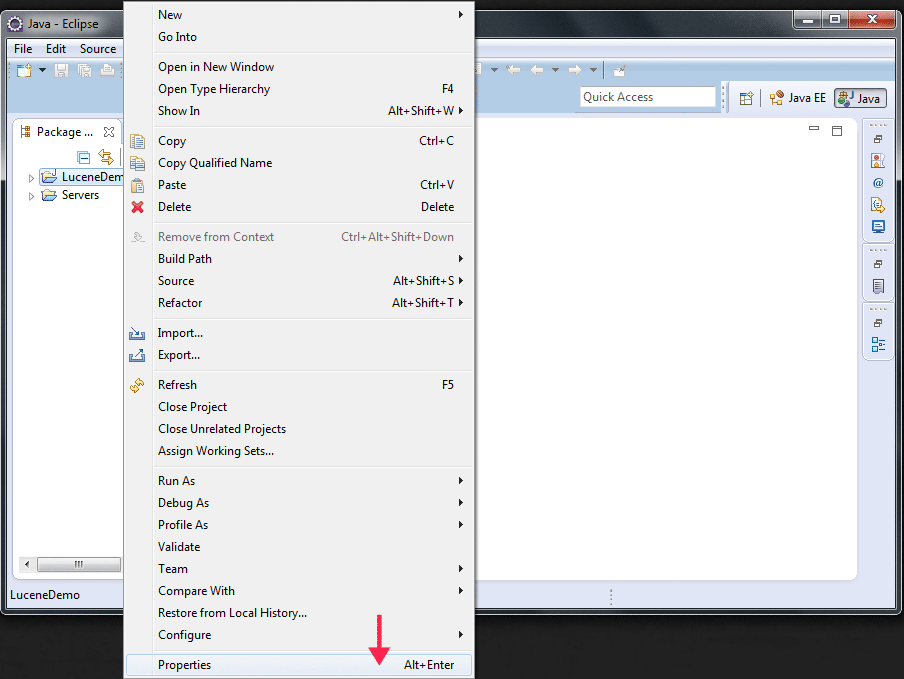Screen dimensions: 904x679
Task: Click the Back navigation arrow in toolbar
Action: 537,70
